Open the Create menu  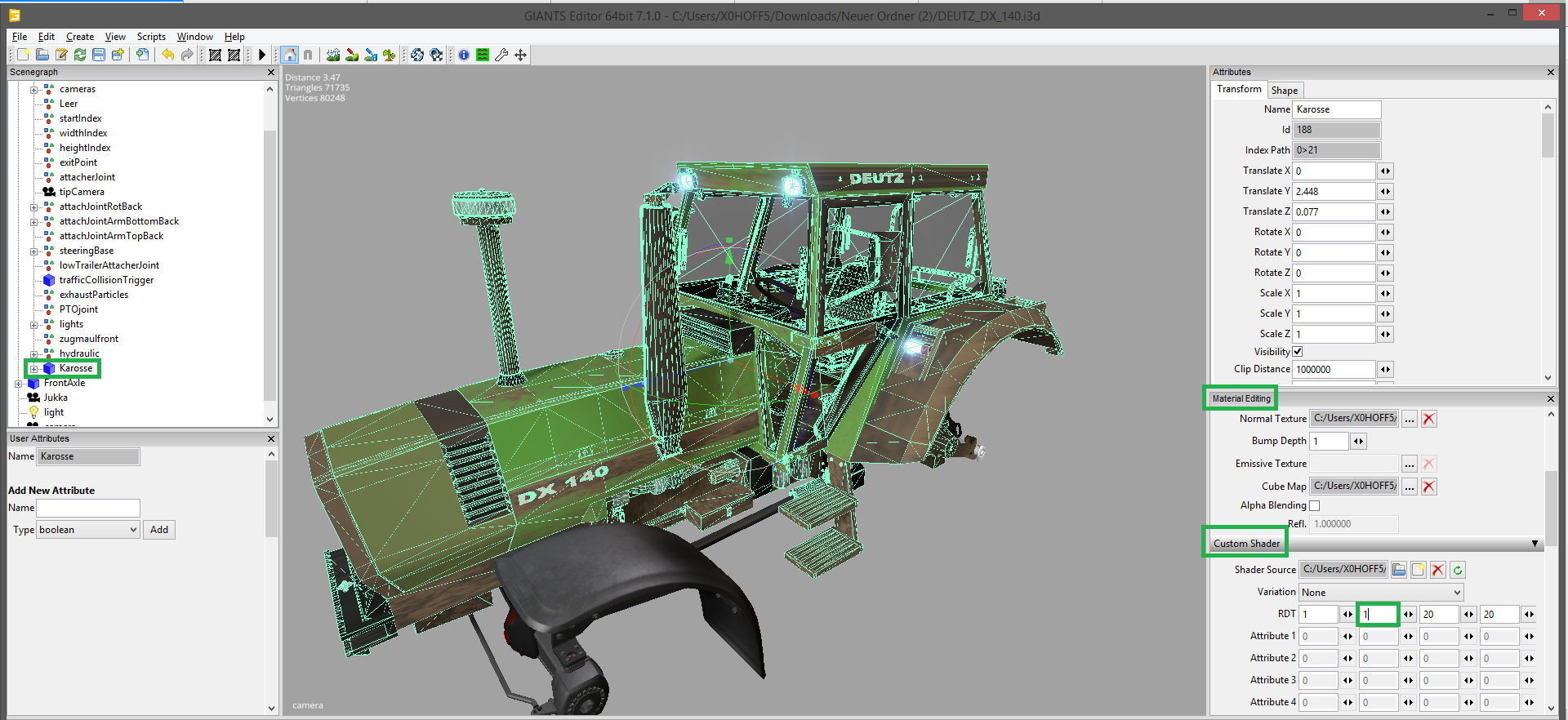click(80, 37)
